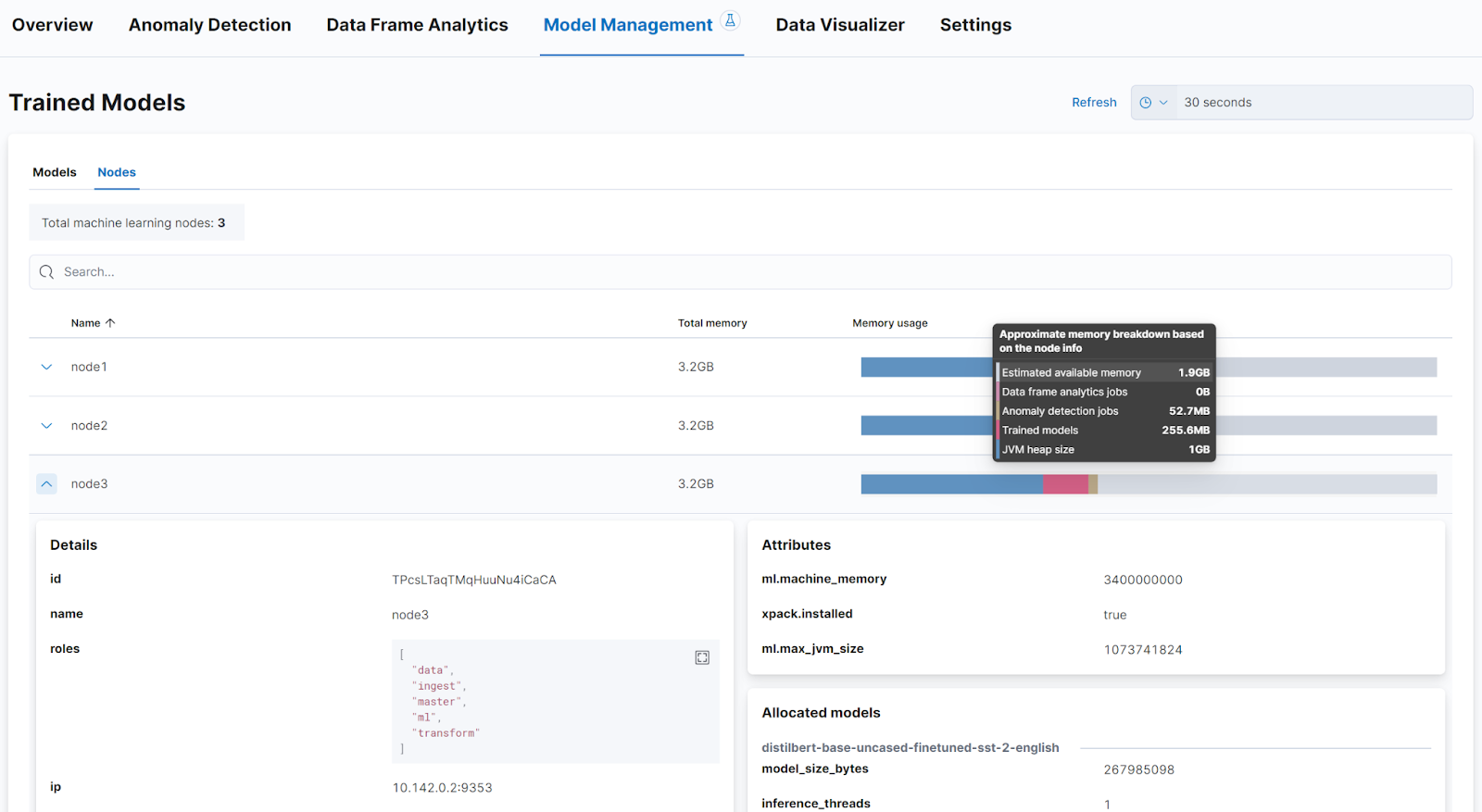Viewport: 1482px width, 812px height.
Task: Switch to the Models tab
Action: pyautogui.click(x=55, y=172)
